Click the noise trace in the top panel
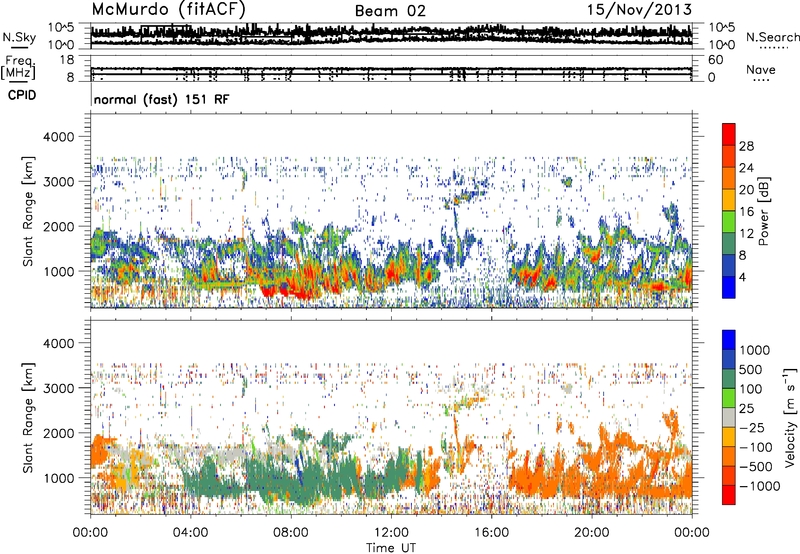This screenshot has width=800, height=554. tap(391, 34)
